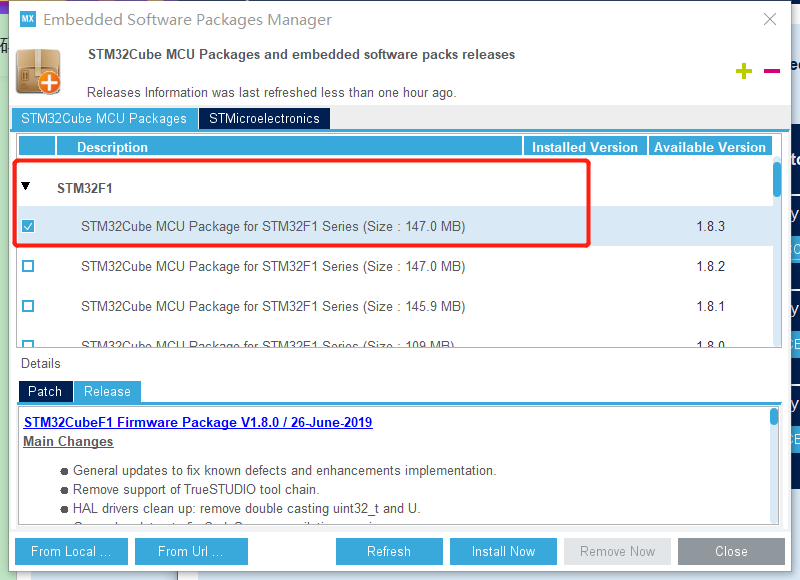Click the Description column header
800x580 pixels.
tap(290, 147)
